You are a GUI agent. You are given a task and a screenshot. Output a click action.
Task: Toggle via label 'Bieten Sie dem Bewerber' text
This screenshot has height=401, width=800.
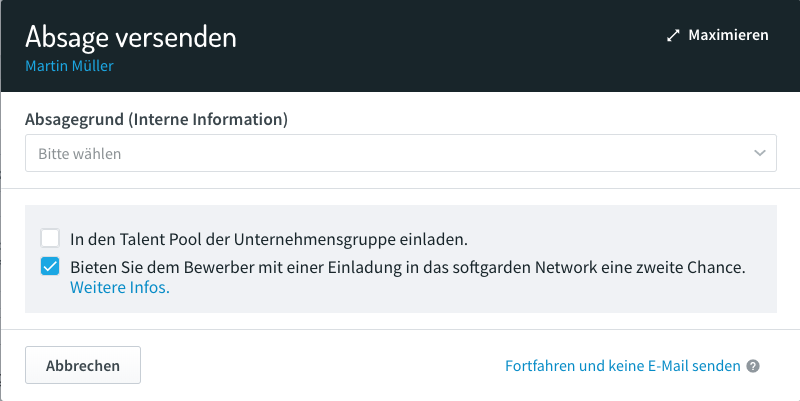click(408, 267)
